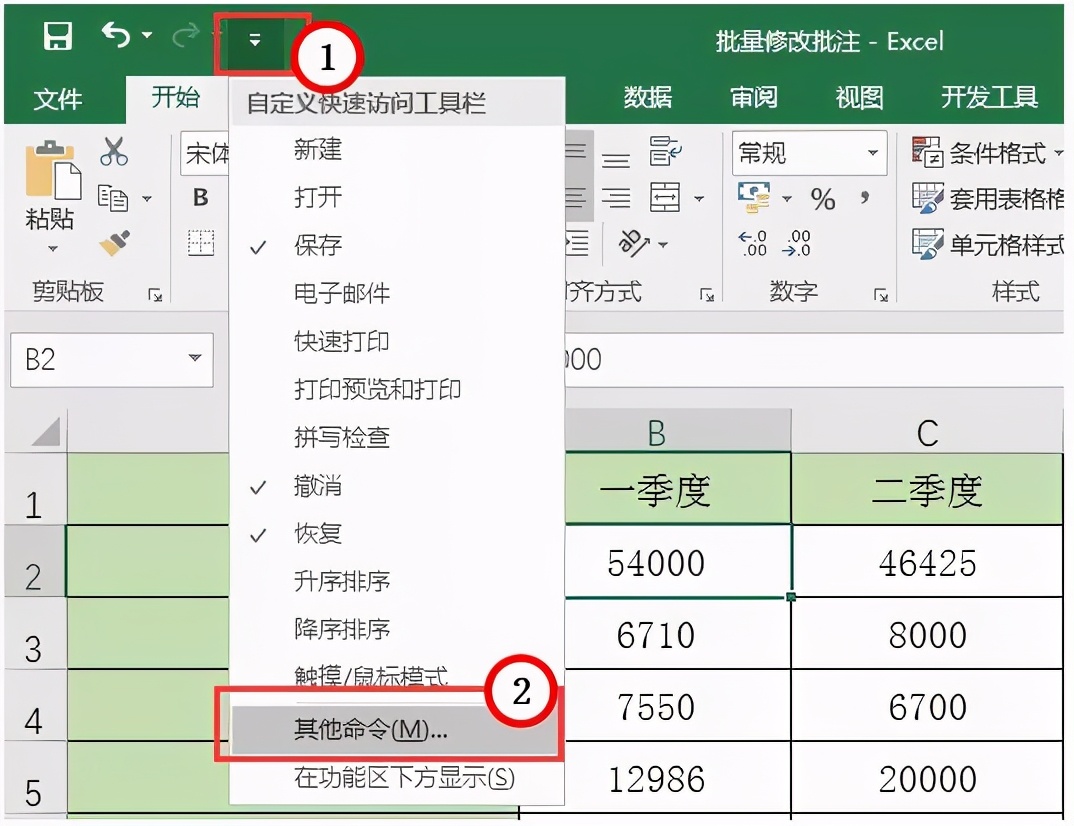
Task: Open the Customize Quick Access Toolbar arrow
Action: coord(255,41)
